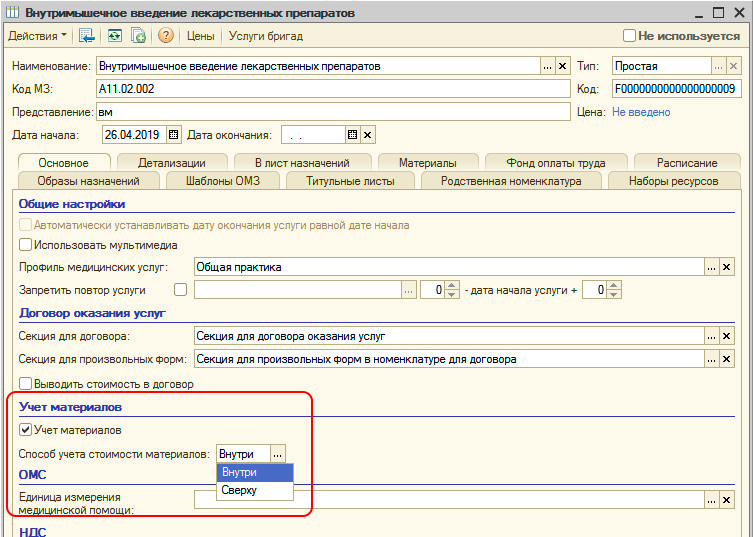Switch to the Материалы tab
Screen dimensions: 753x537
click(427, 163)
